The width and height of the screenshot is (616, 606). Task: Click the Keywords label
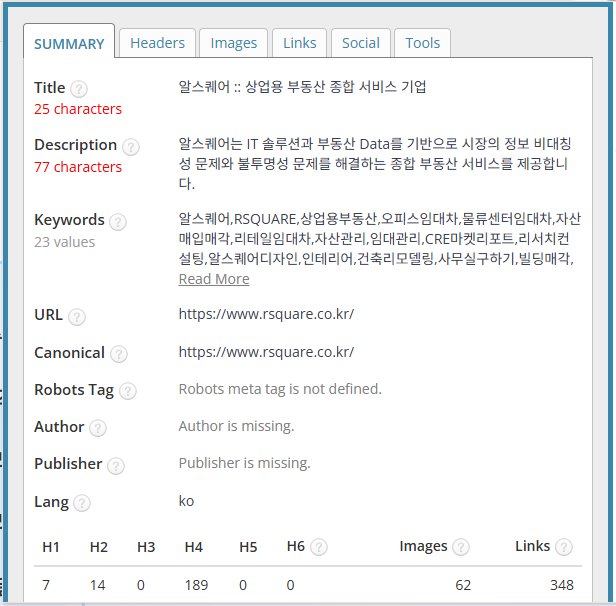tap(69, 220)
